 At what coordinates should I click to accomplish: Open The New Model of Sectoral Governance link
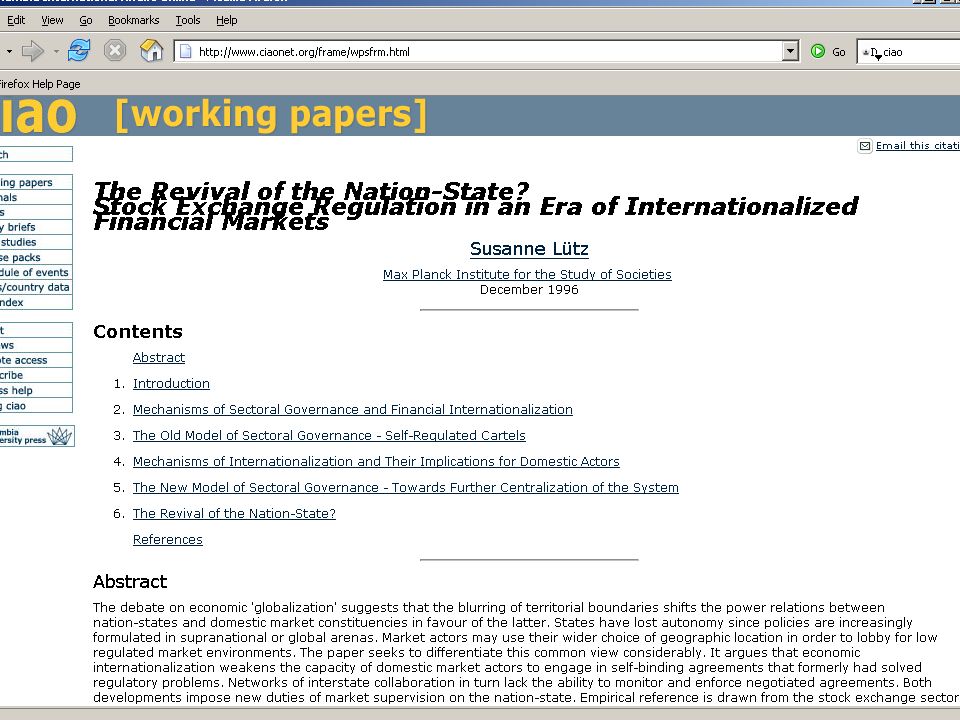(405, 487)
